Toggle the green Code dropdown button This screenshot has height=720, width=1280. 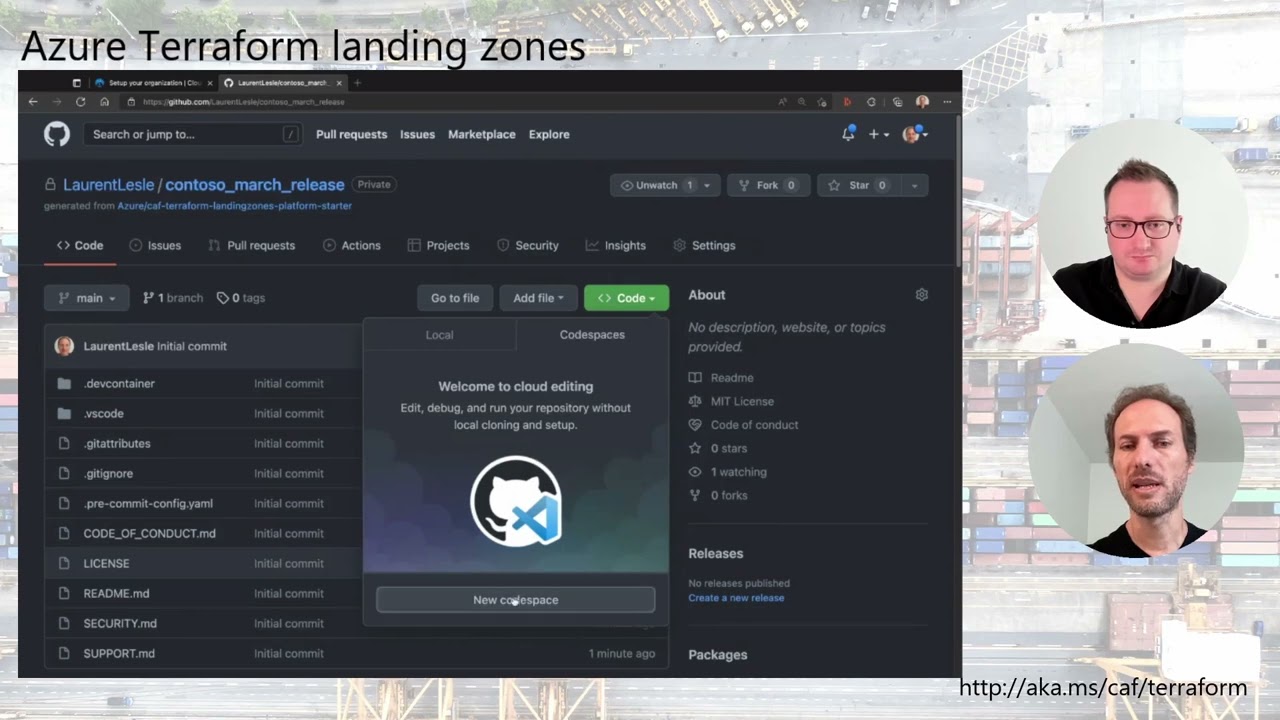626,298
